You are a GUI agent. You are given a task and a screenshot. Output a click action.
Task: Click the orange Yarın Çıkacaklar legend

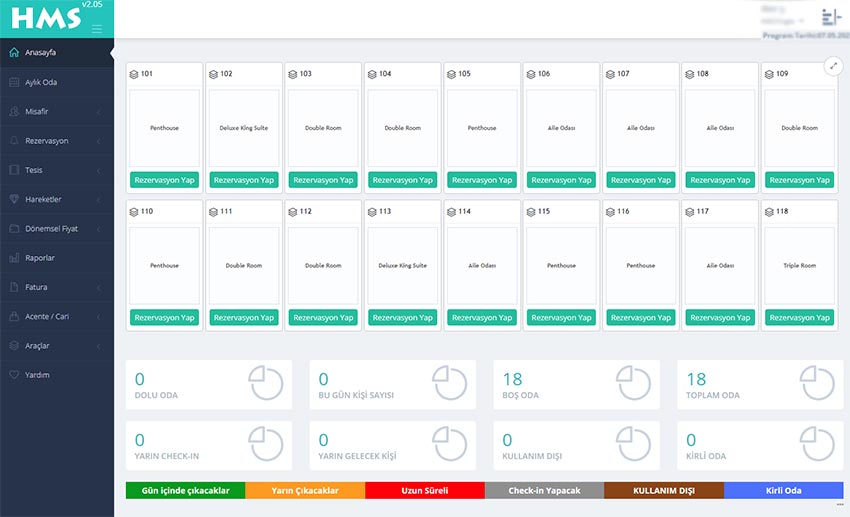point(305,490)
